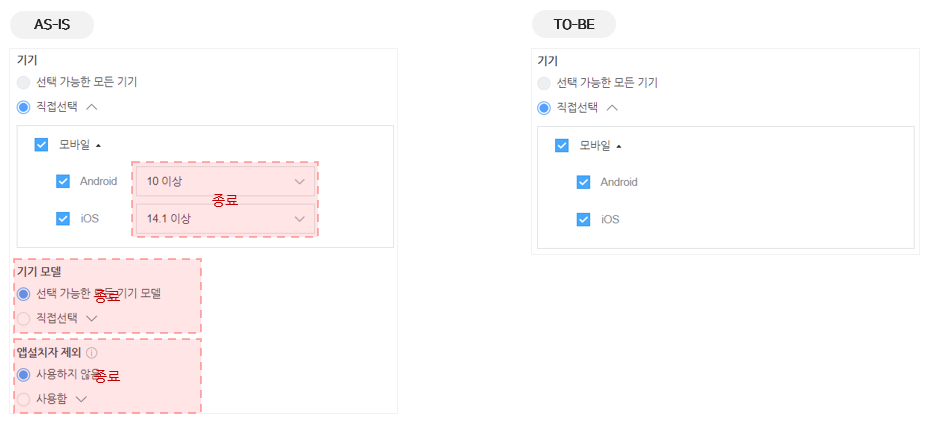Image resolution: width=949 pixels, height=432 pixels.
Task: Expand the 직접선택 chevron under 기기 모델
Action: [x=92, y=319]
